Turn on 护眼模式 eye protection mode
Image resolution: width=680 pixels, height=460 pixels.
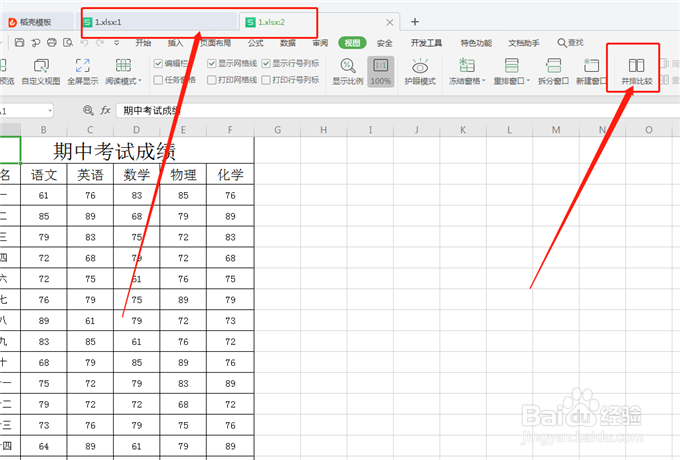click(420, 72)
